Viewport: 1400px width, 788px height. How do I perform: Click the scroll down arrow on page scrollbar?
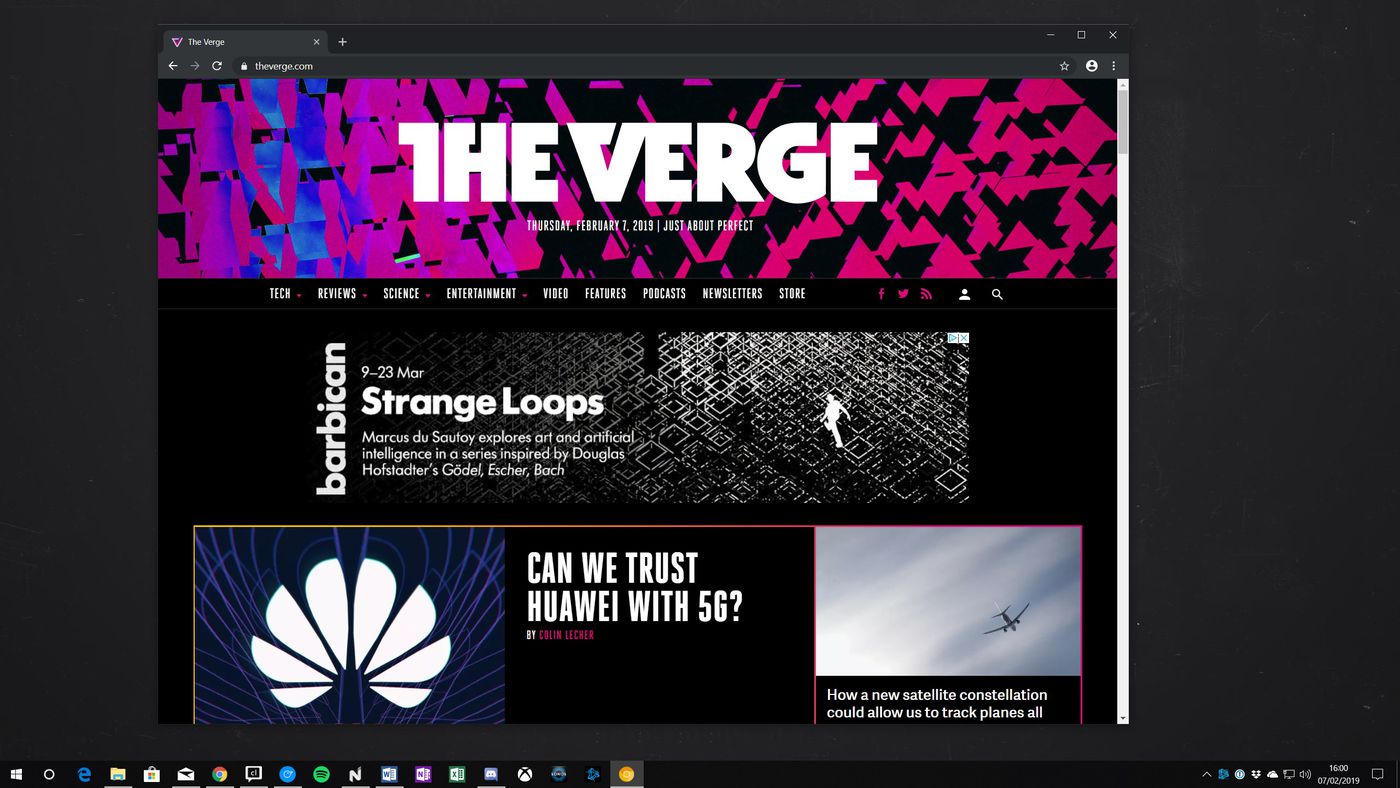pos(1122,717)
